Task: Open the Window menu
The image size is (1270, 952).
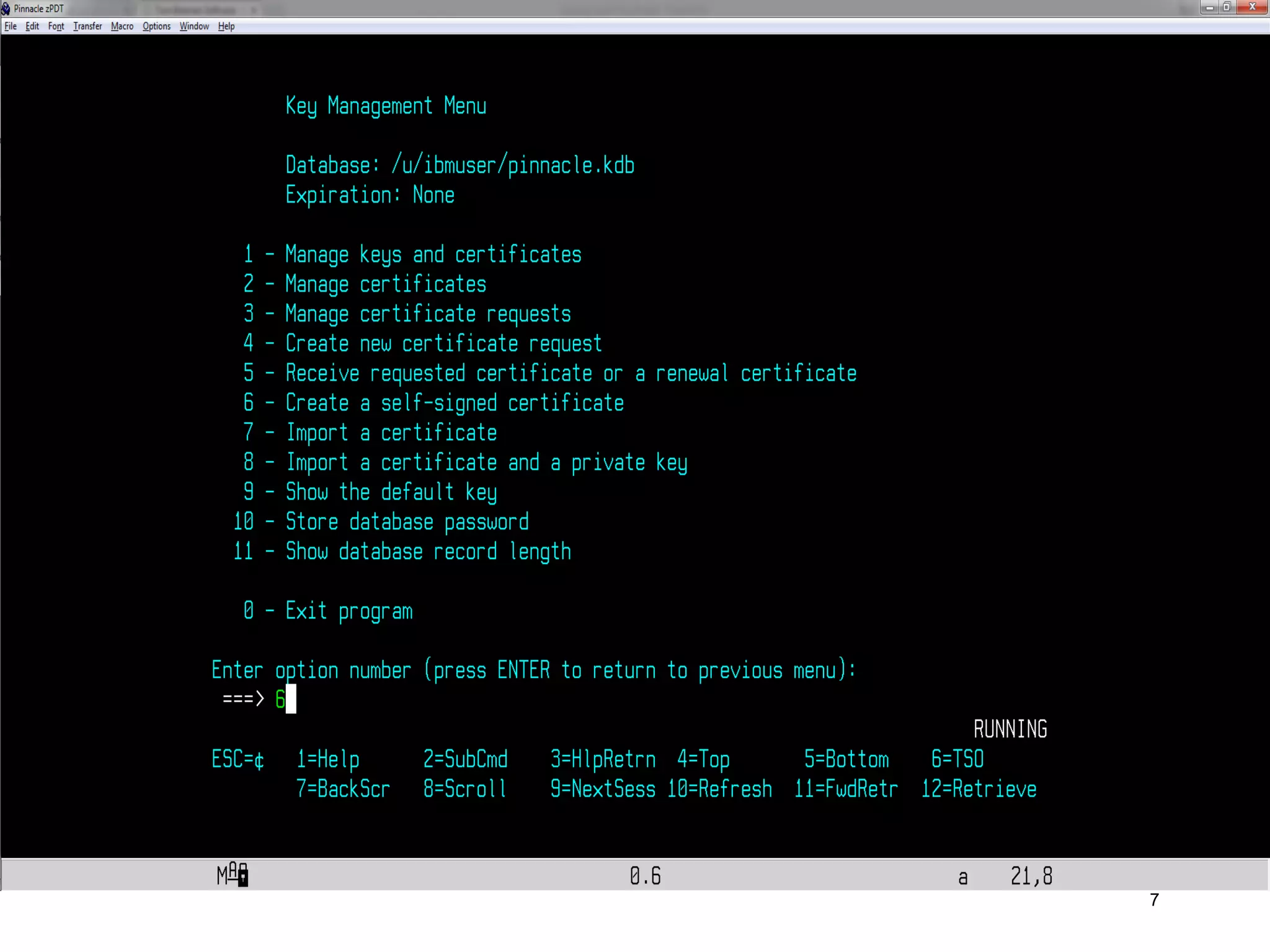Action: [194, 26]
